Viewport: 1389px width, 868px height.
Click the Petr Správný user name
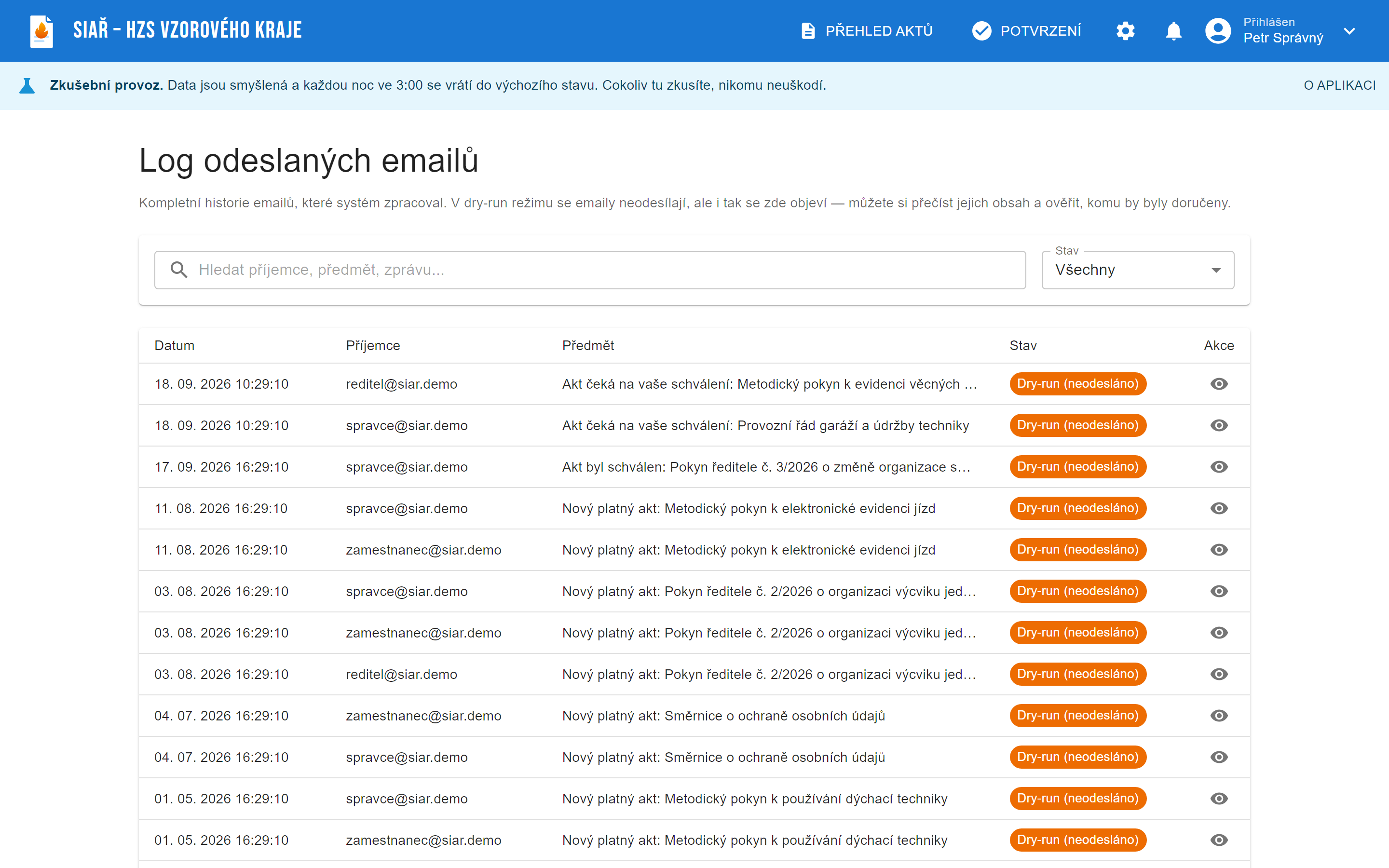pyautogui.click(x=1283, y=38)
